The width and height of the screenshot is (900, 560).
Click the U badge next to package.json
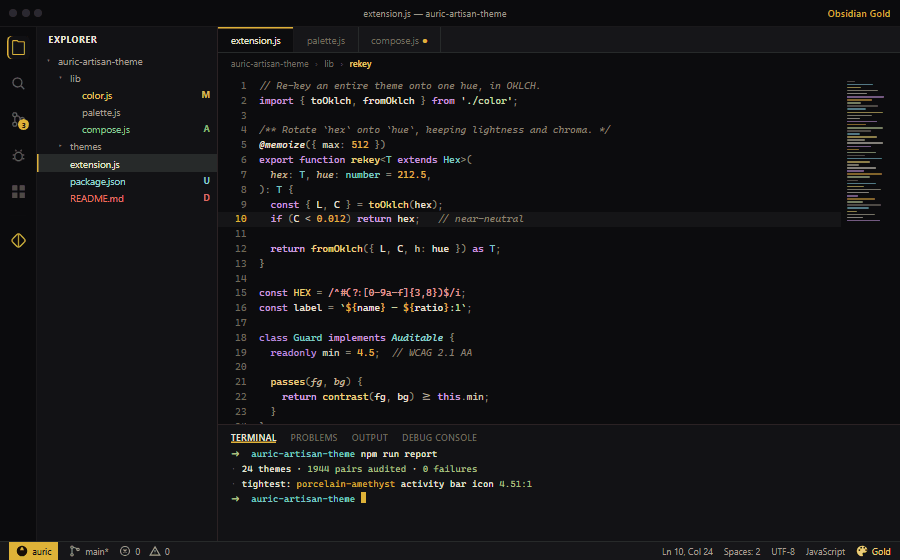[207, 181]
